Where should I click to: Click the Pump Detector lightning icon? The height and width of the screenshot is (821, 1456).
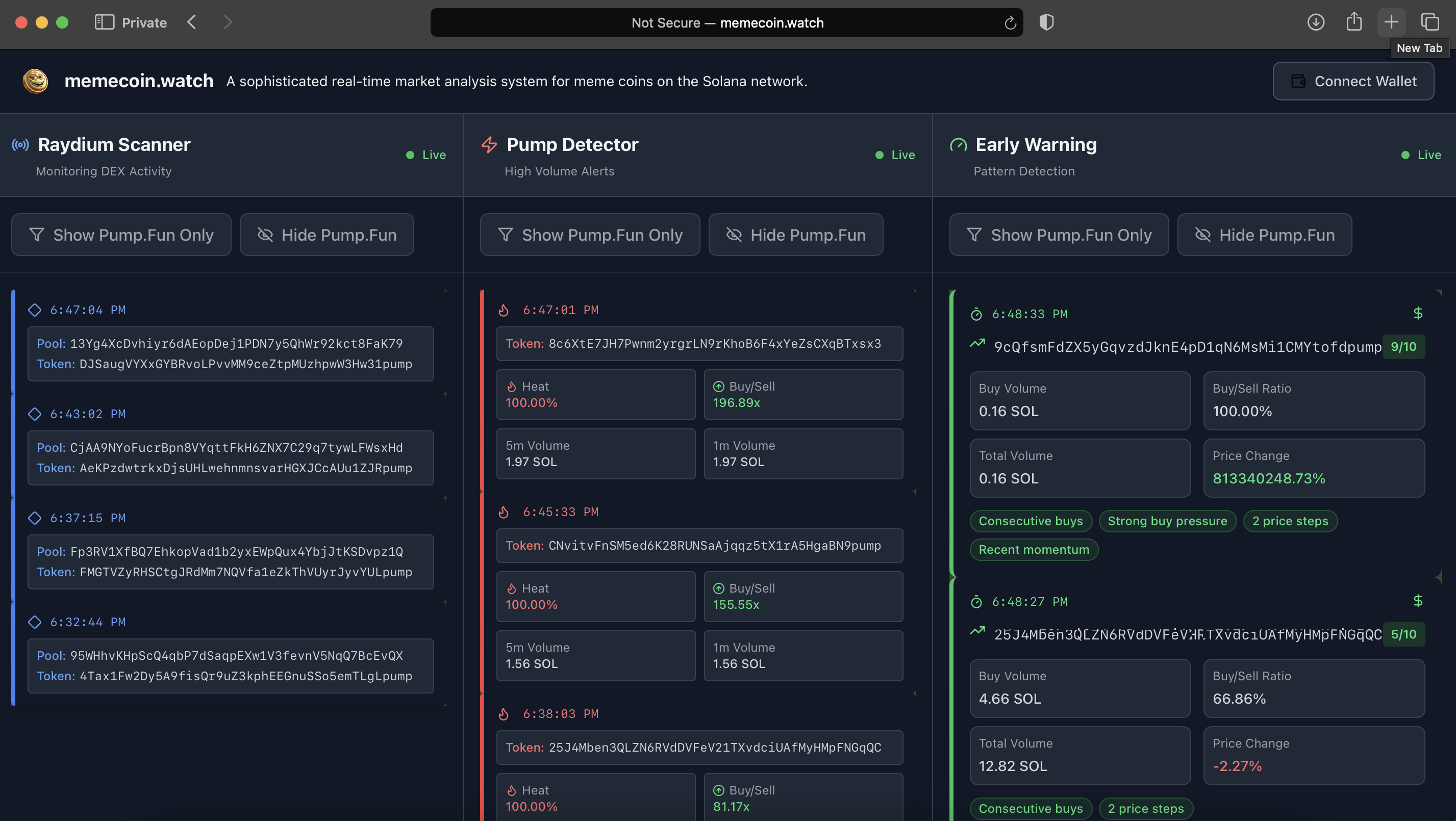(489, 145)
